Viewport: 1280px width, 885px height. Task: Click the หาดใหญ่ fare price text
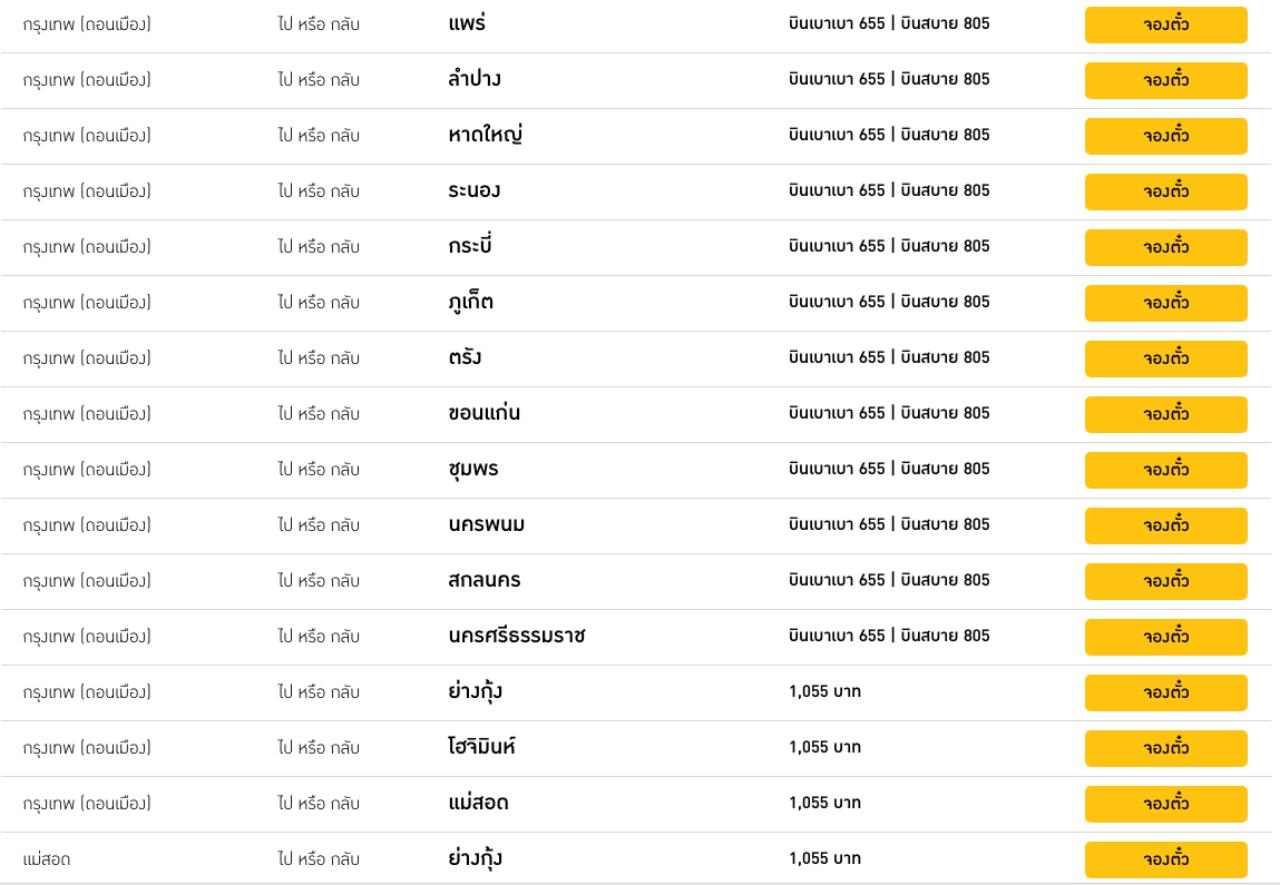[x=889, y=136]
